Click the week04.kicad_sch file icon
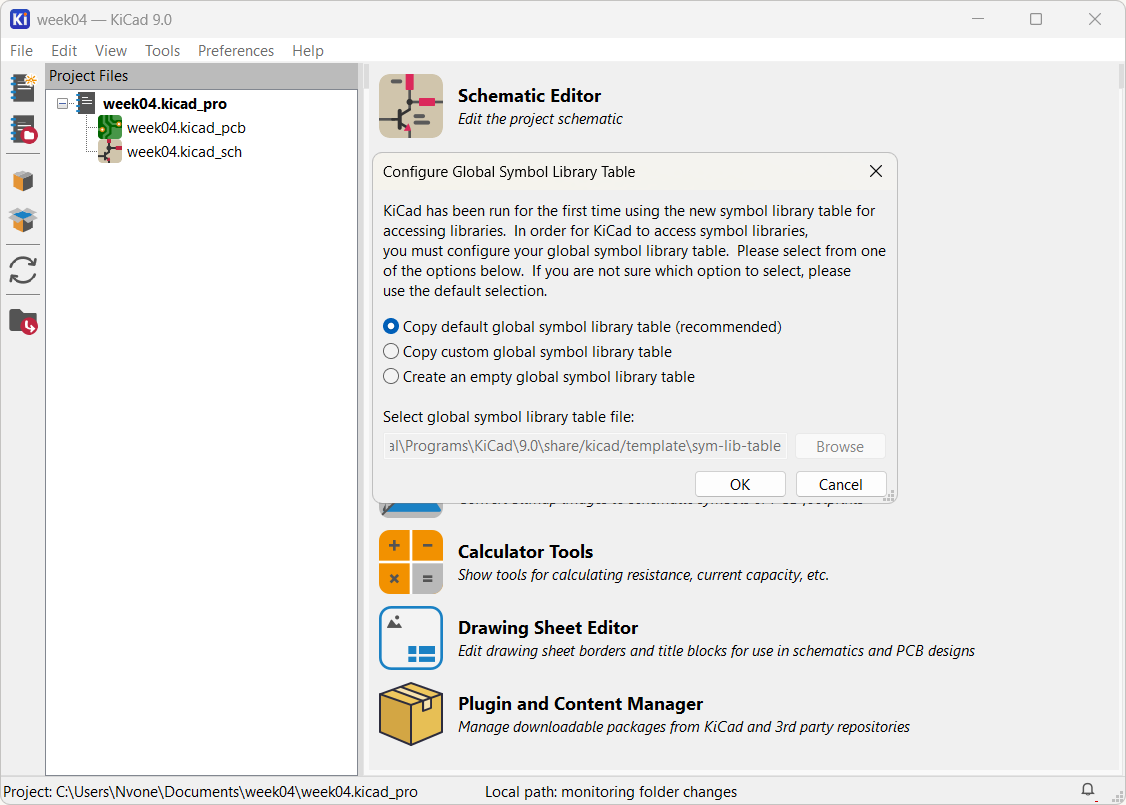The width and height of the screenshot is (1126, 805). [110, 152]
